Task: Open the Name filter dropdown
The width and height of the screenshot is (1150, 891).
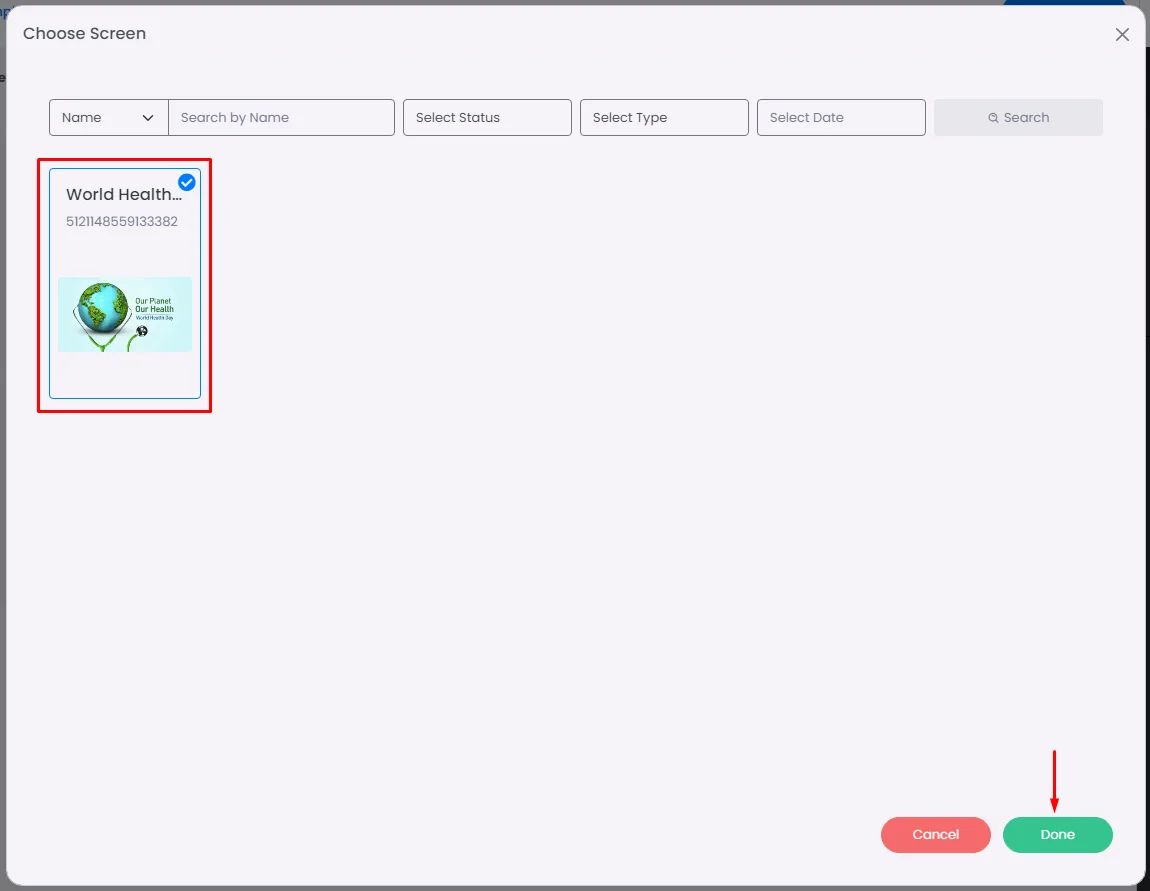Action: pyautogui.click(x=109, y=117)
